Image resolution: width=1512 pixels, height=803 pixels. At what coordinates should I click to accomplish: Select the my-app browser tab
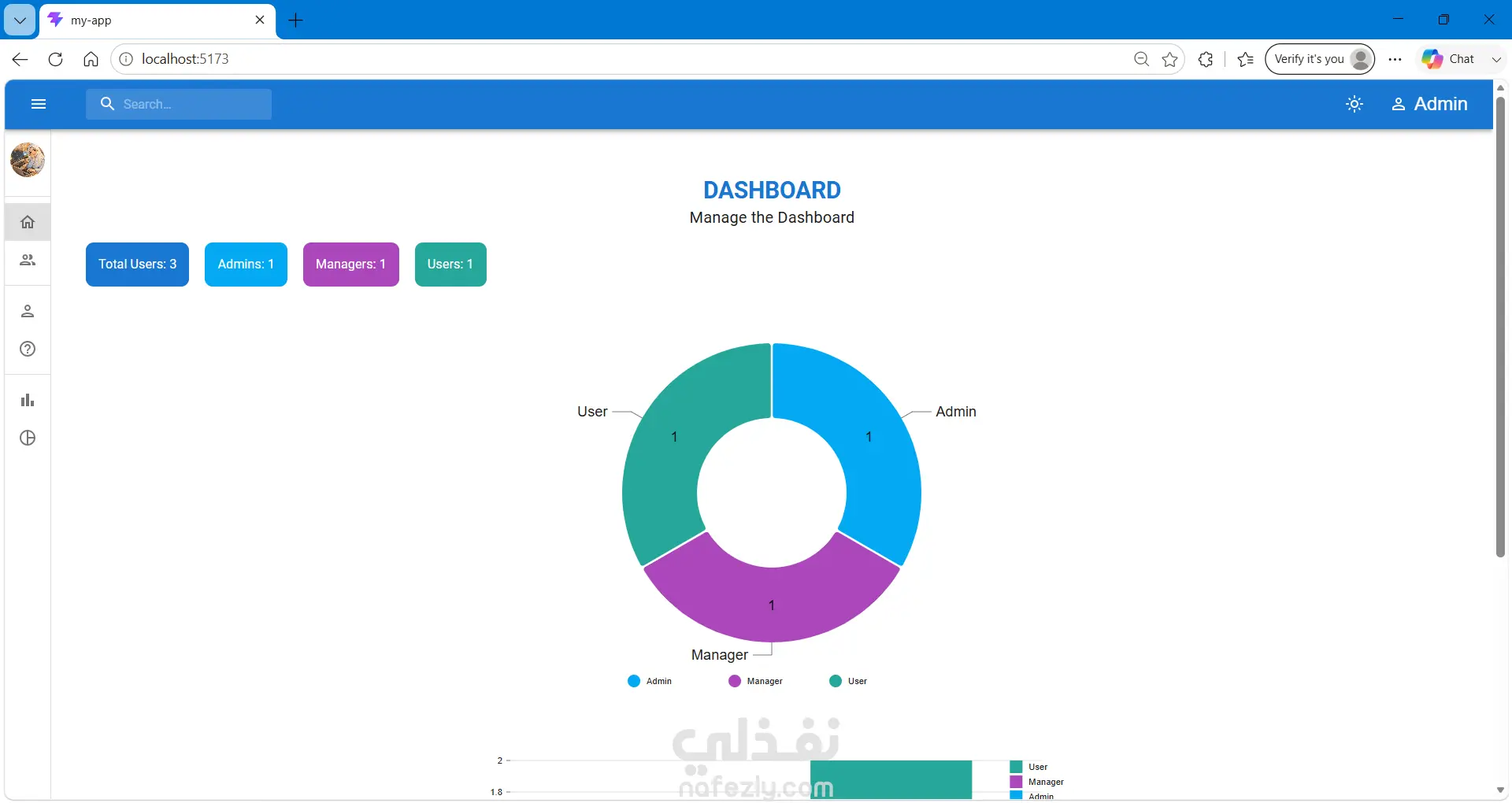157,20
